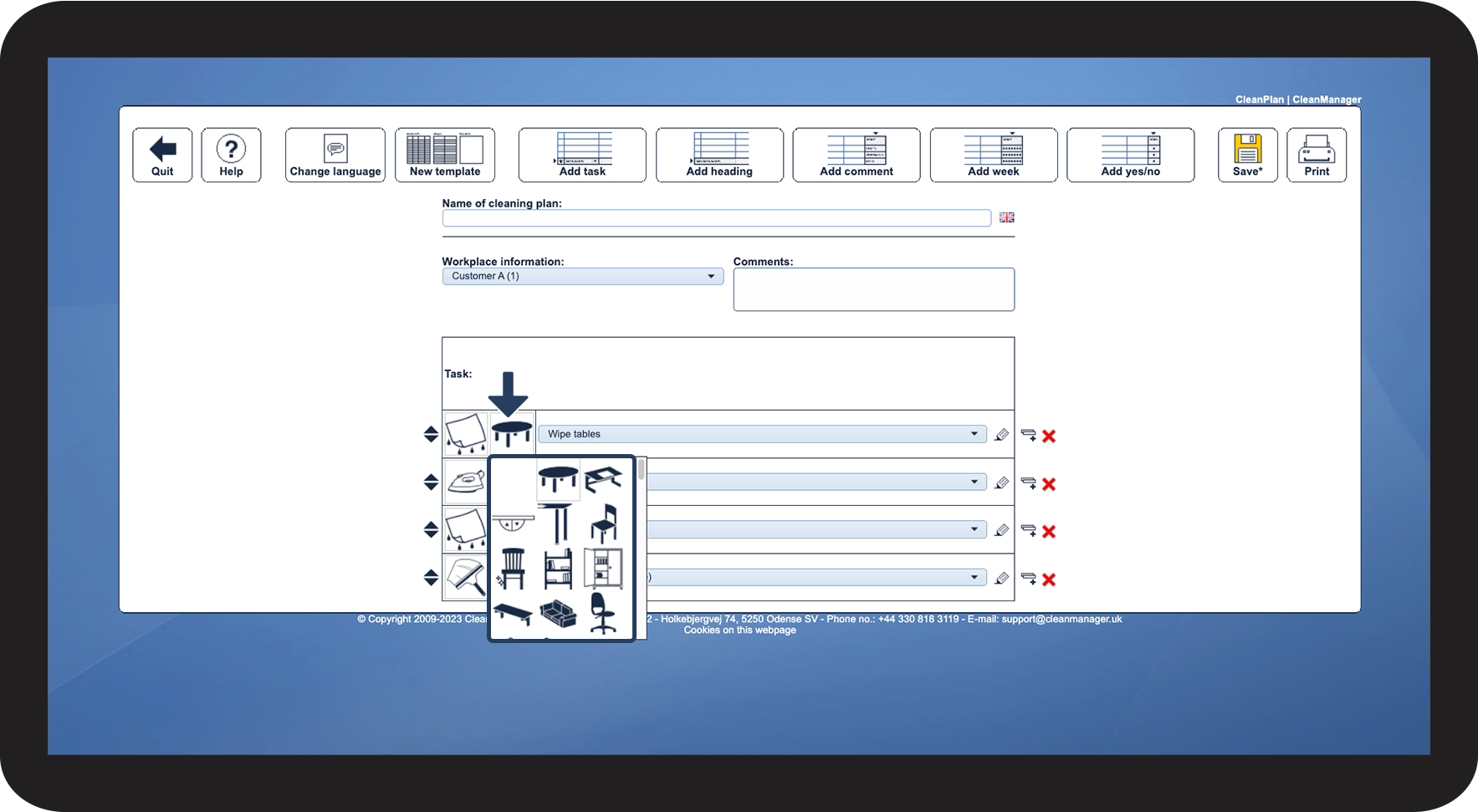The width and height of the screenshot is (1478, 812).
Task: Click into the Comments text box
Action: 874,289
